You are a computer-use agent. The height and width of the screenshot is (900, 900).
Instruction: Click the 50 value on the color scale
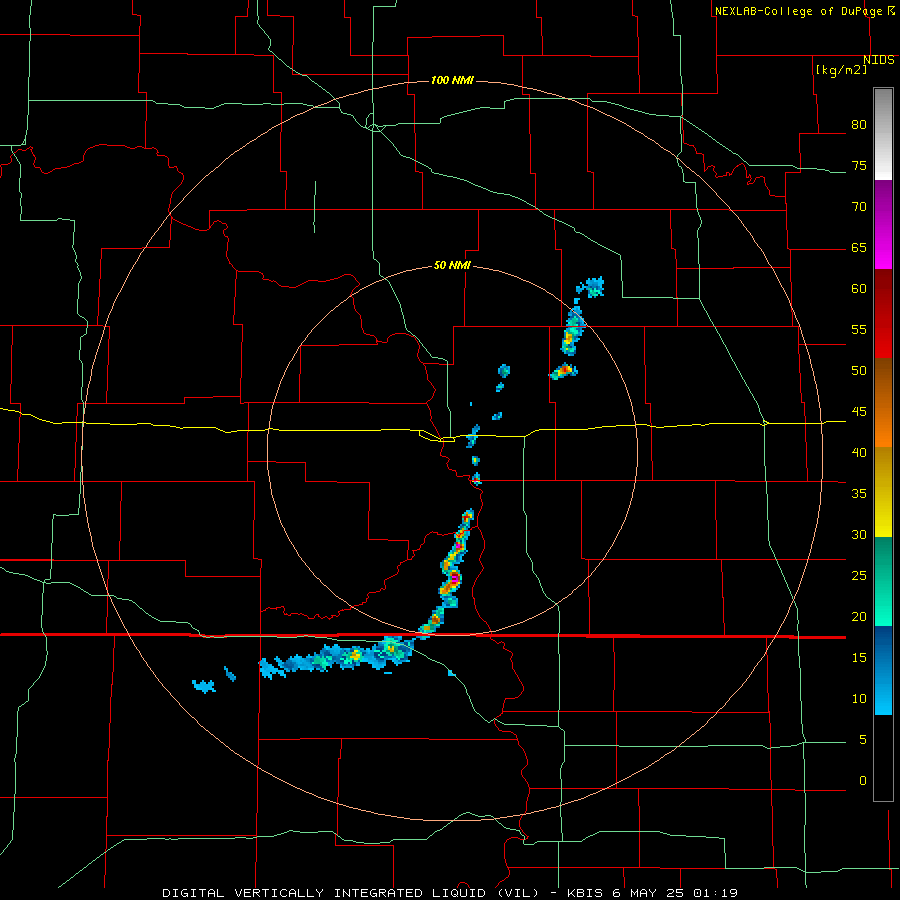pyautogui.click(x=859, y=370)
